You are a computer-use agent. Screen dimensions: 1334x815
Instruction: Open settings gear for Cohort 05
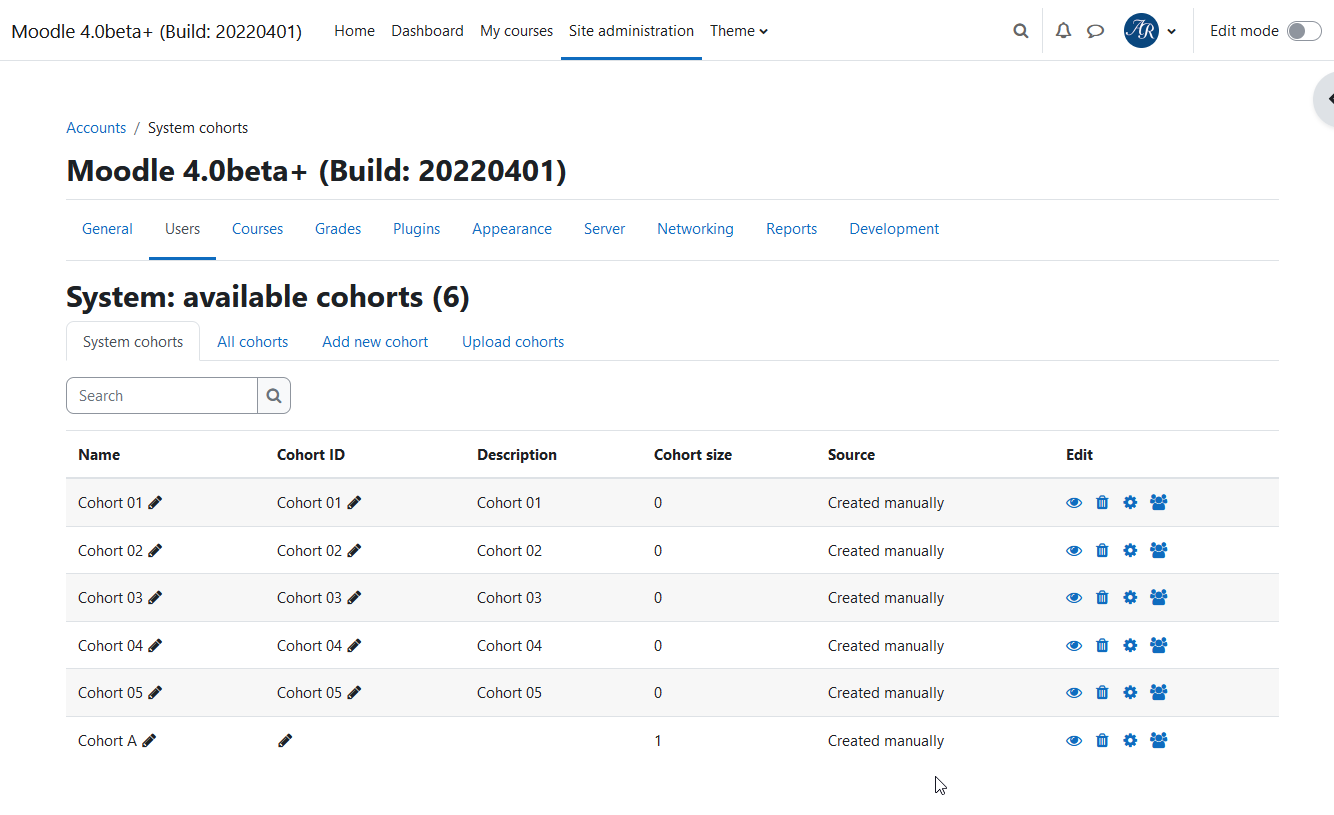coord(1130,693)
